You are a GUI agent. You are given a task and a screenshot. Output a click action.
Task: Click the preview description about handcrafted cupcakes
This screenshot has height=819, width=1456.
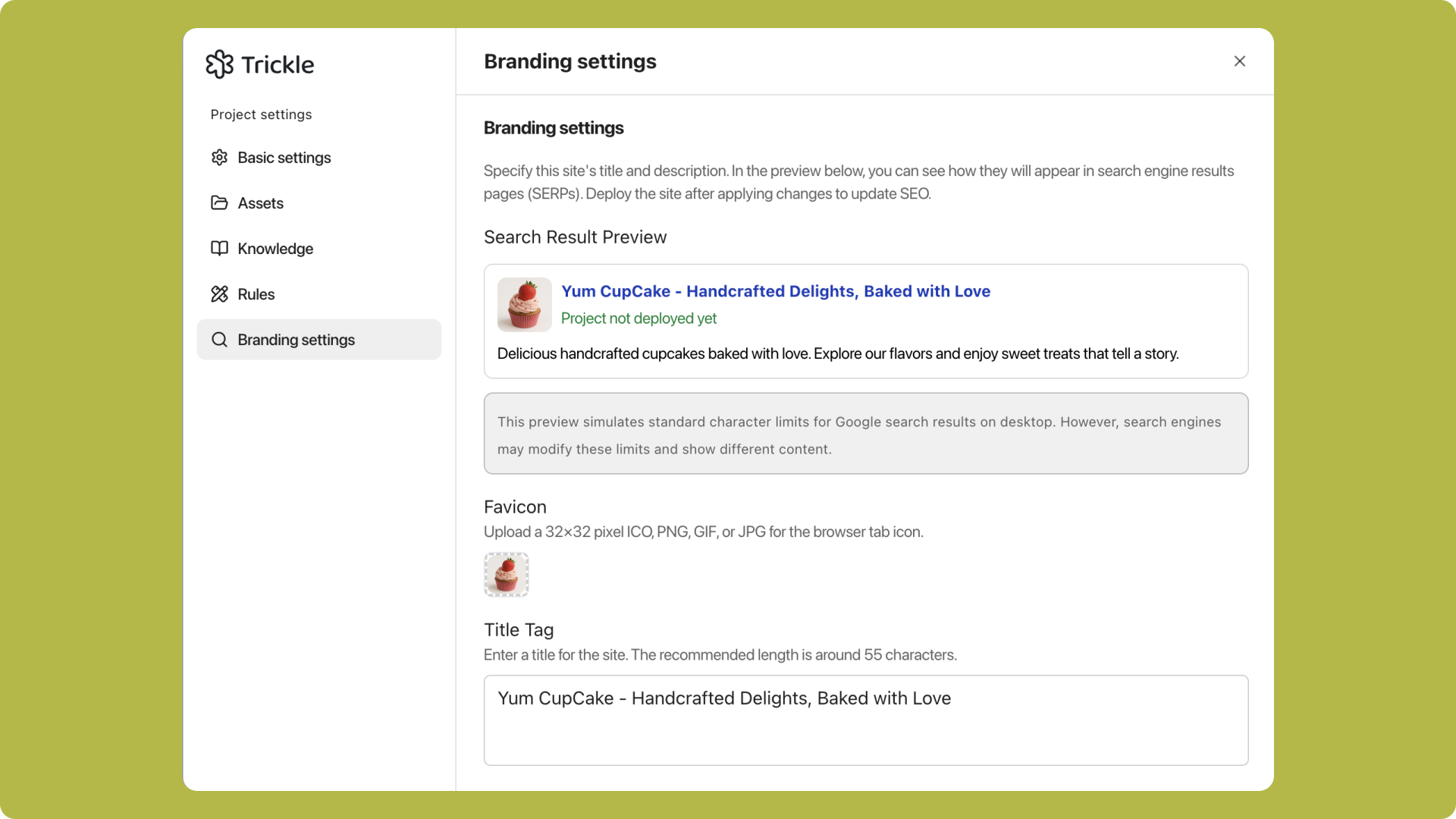(837, 353)
